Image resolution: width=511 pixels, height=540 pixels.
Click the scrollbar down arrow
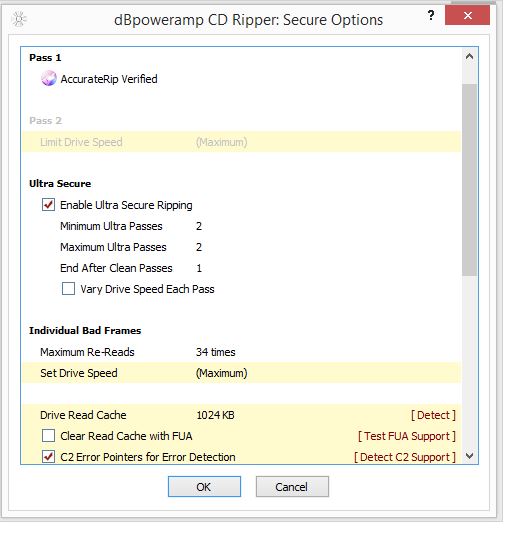[469, 456]
